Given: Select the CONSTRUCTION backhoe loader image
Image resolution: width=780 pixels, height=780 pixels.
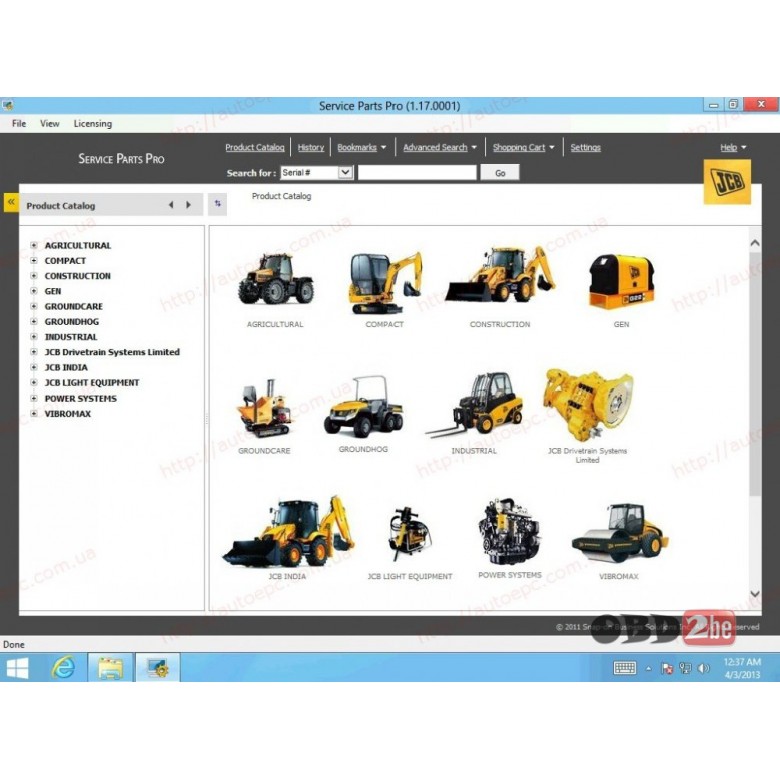Looking at the screenshot, I should pos(500,275).
